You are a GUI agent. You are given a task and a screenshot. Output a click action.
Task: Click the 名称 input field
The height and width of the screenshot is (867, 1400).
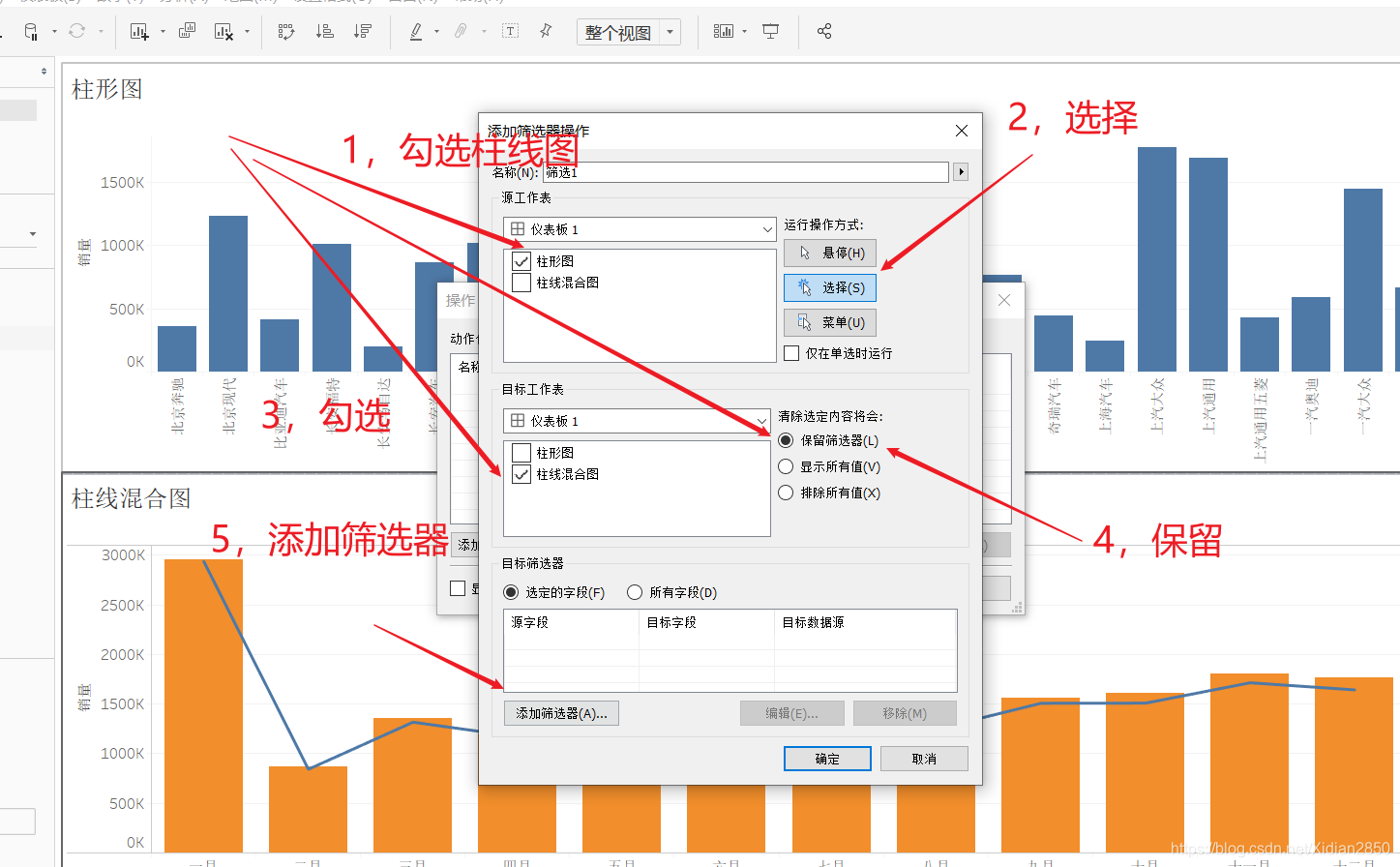[x=745, y=172]
